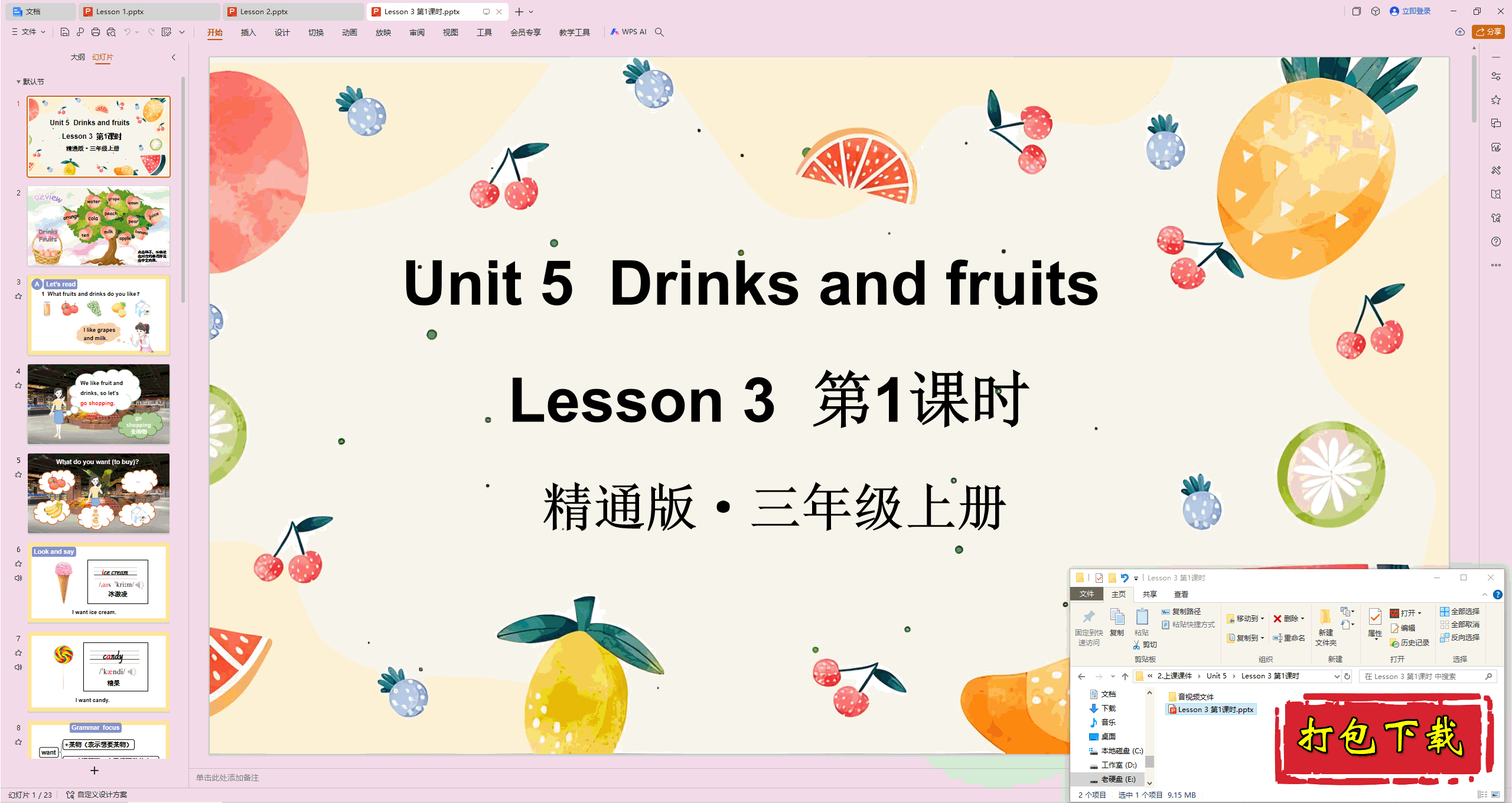Image resolution: width=1512 pixels, height=803 pixels.
Task: Open the View tab in Explorer
Action: coord(1181,594)
